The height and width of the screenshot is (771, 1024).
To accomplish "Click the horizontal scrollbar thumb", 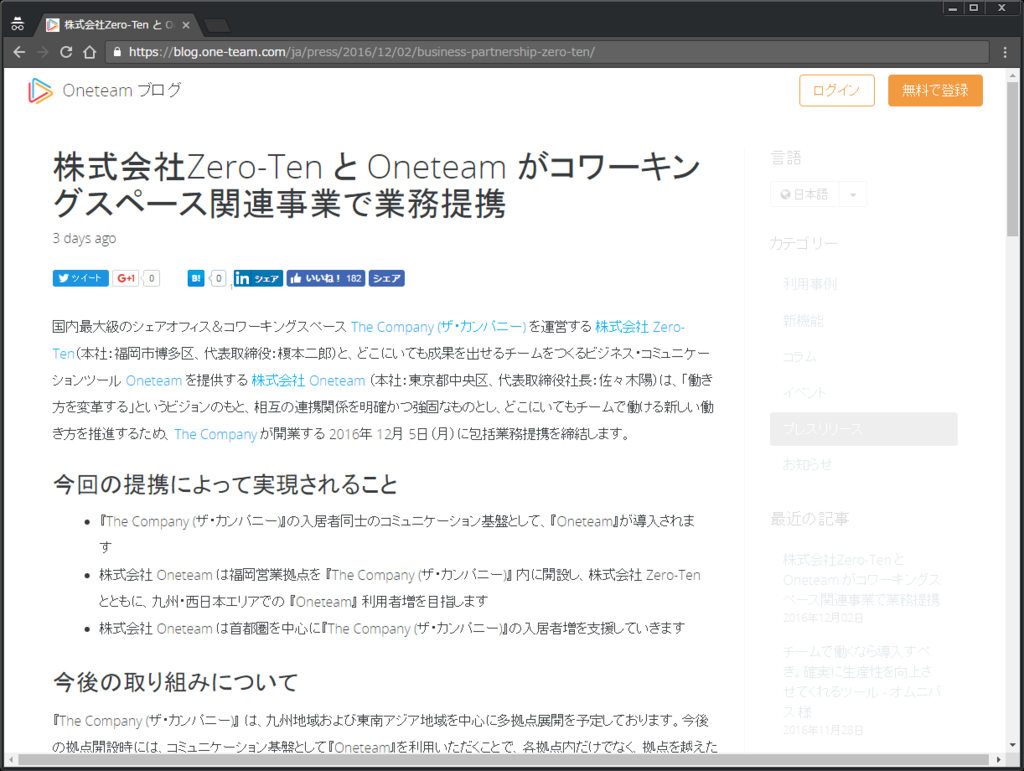I will coord(504,759).
